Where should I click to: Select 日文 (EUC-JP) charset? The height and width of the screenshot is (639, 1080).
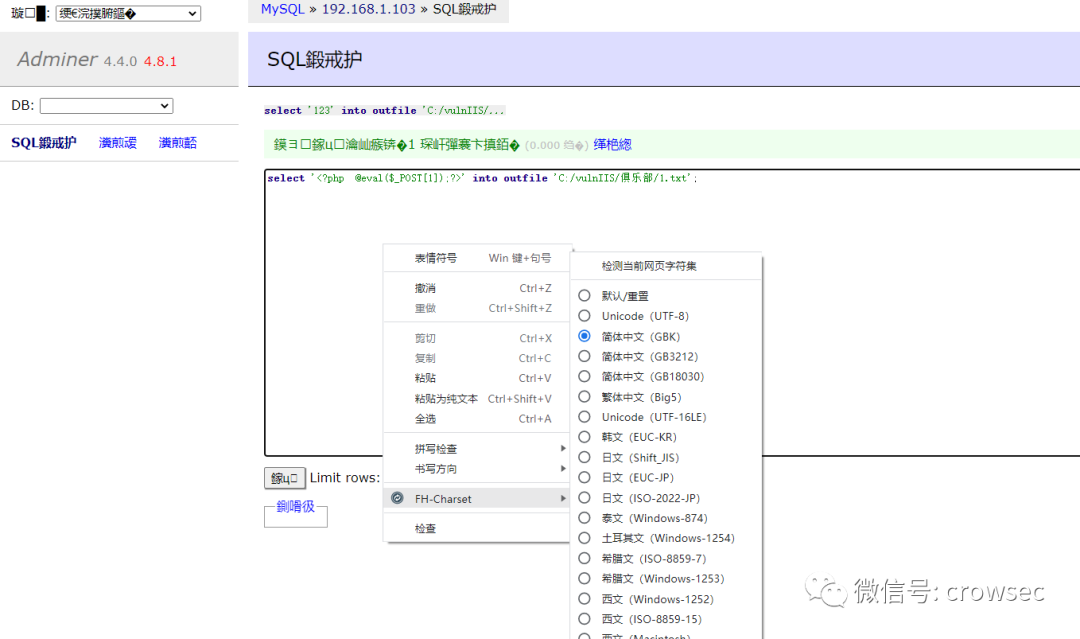pos(584,477)
